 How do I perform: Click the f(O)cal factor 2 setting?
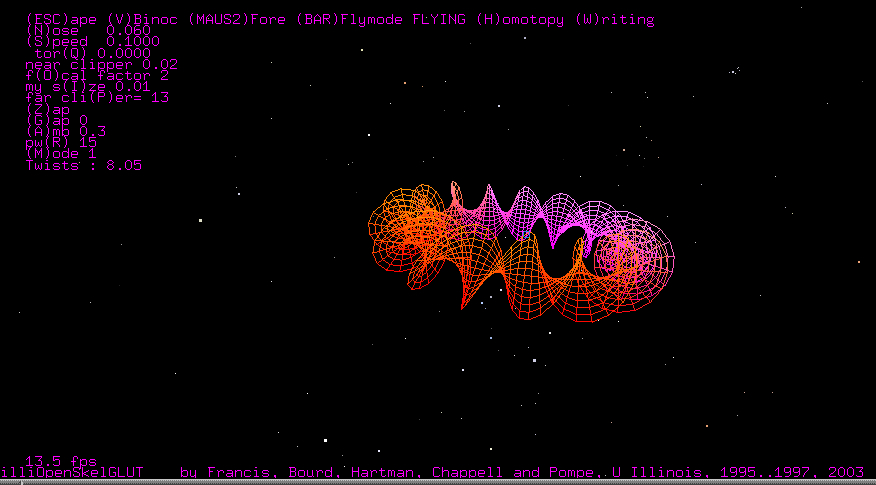click(x=96, y=75)
